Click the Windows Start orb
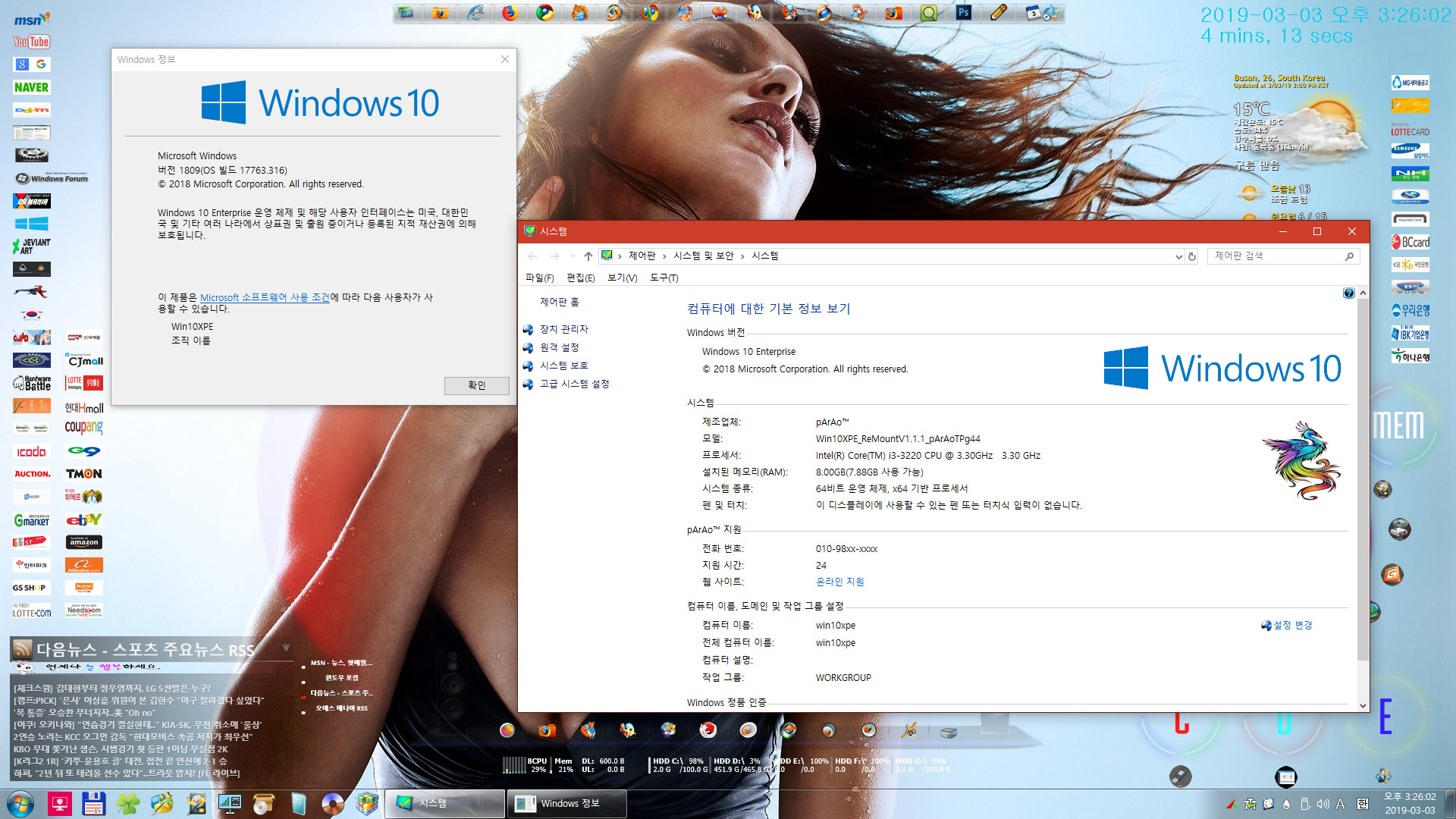Image resolution: width=1456 pixels, height=819 pixels. (20, 804)
